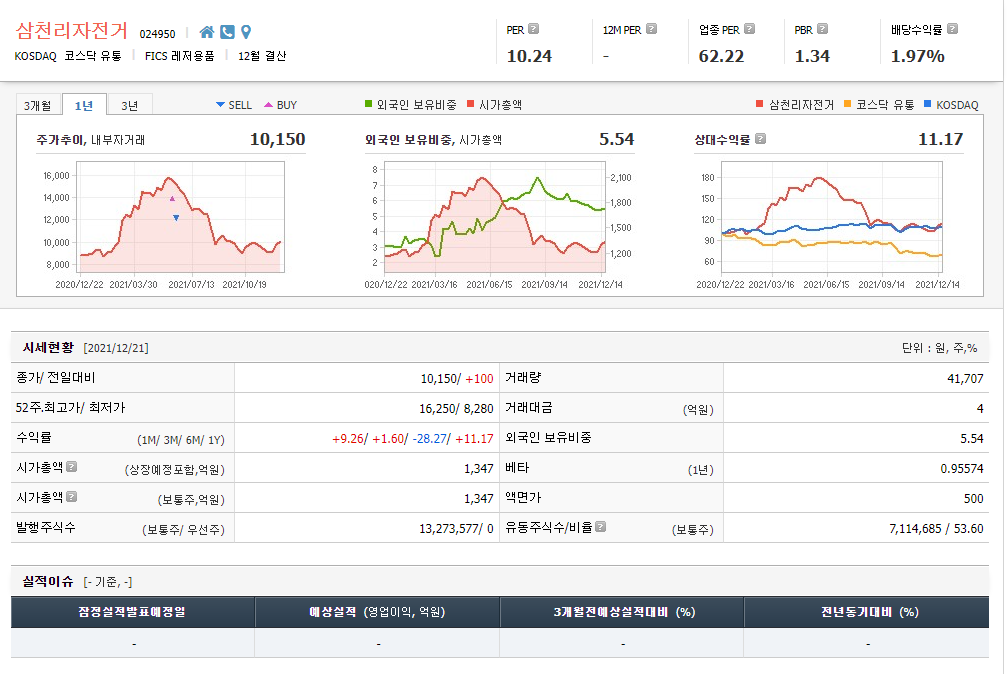Viewport: 1007px width, 674px height.
Task: Open help icon next to 업종 PER
Action: [749, 29]
